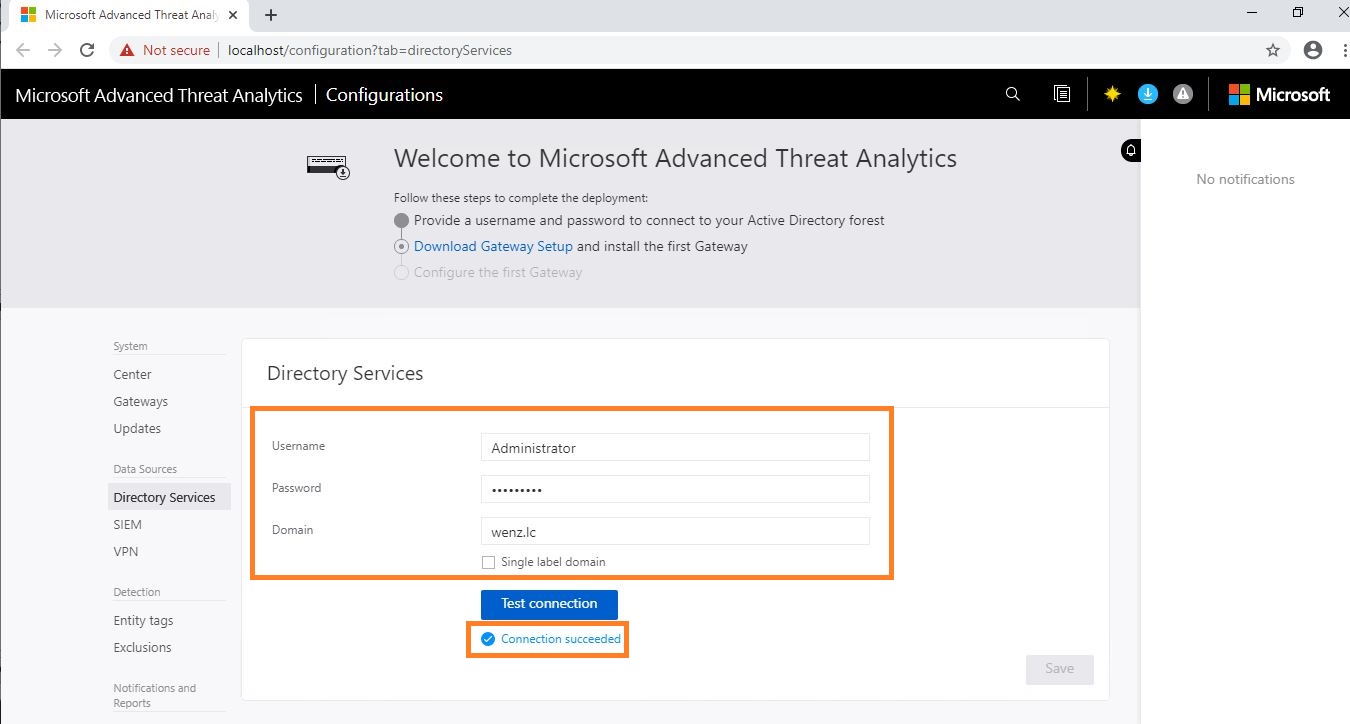This screenshot has height=724, width=1350.
Task: Click the Test connection button
Action: click(549, 604)
